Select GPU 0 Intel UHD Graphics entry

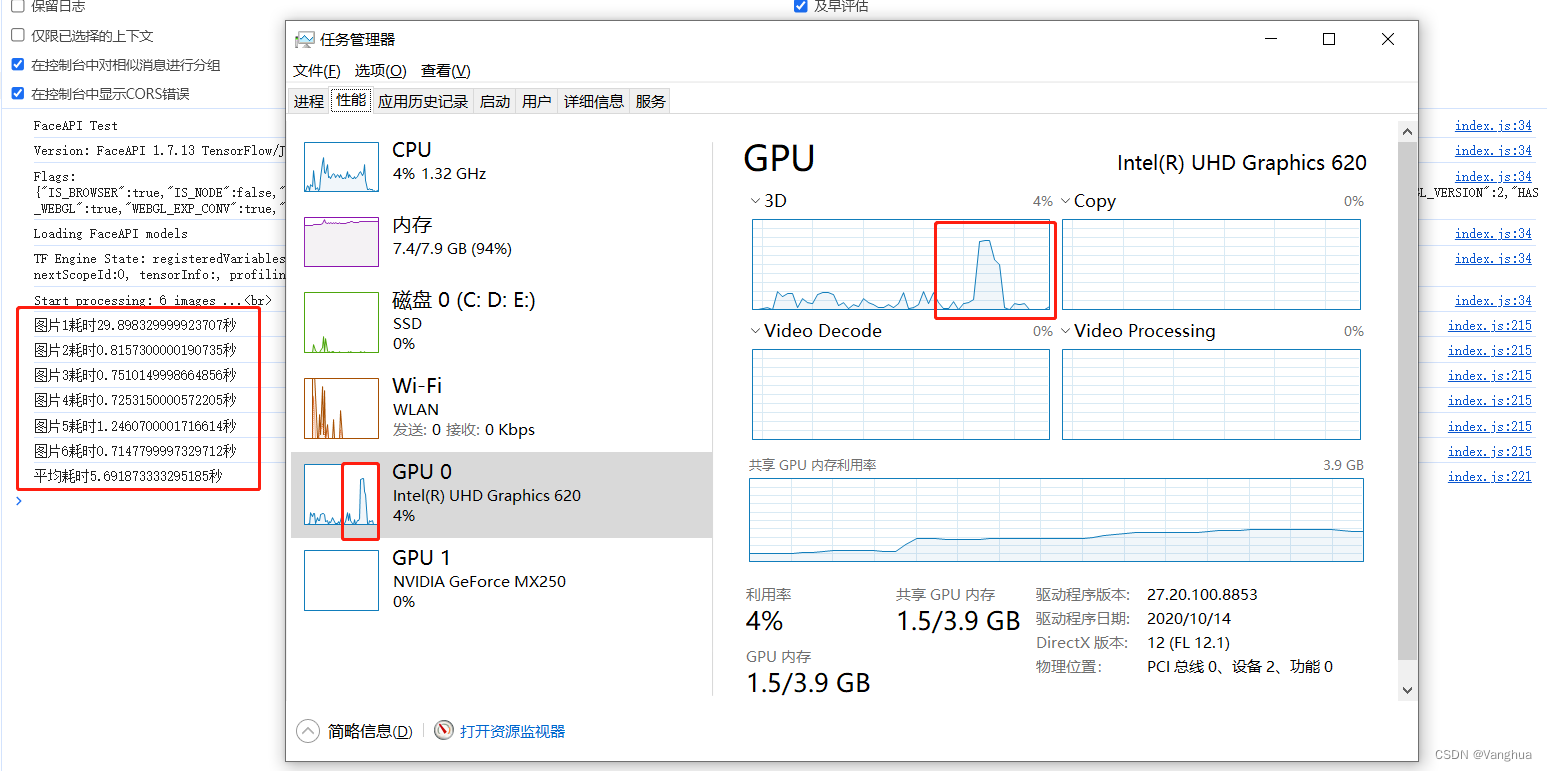tap(501, 494)
